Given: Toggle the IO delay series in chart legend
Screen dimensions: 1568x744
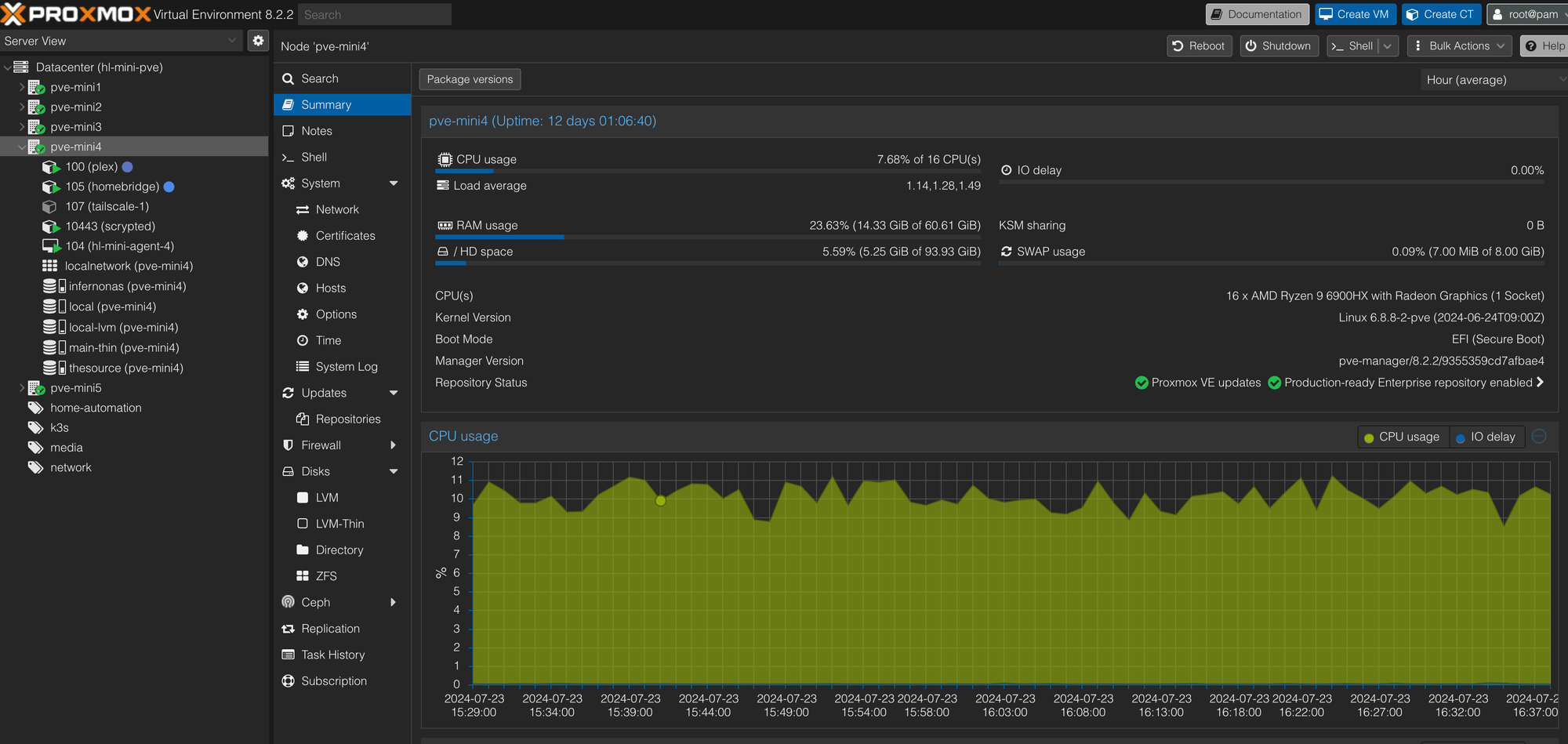Looking at the screenshot, I should coord(1486,437).
